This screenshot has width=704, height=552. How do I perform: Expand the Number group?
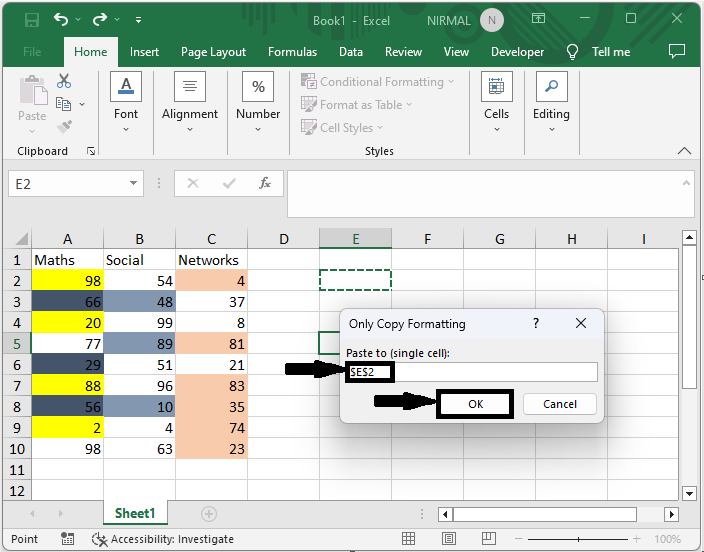click(x=258, y=103)
